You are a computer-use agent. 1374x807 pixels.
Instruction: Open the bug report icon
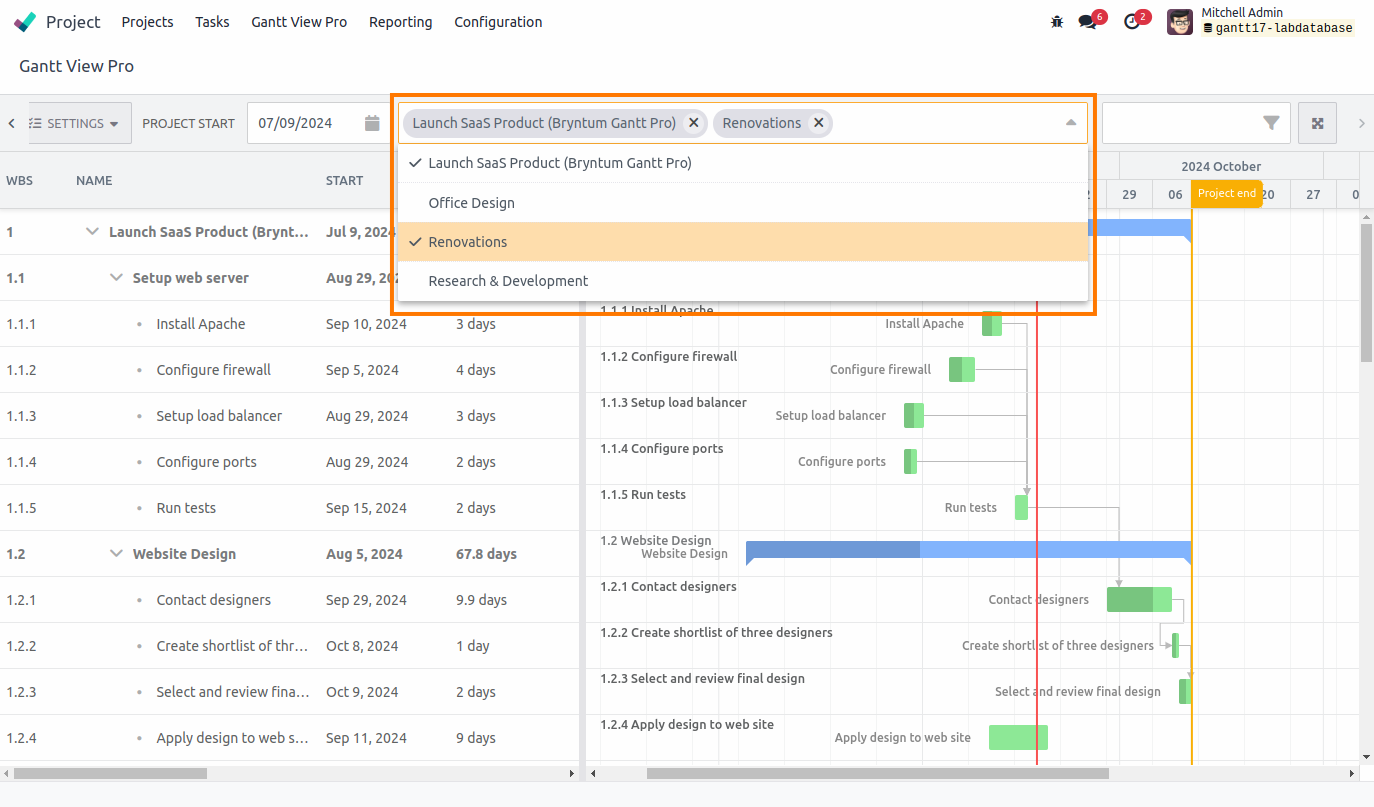1057,21
